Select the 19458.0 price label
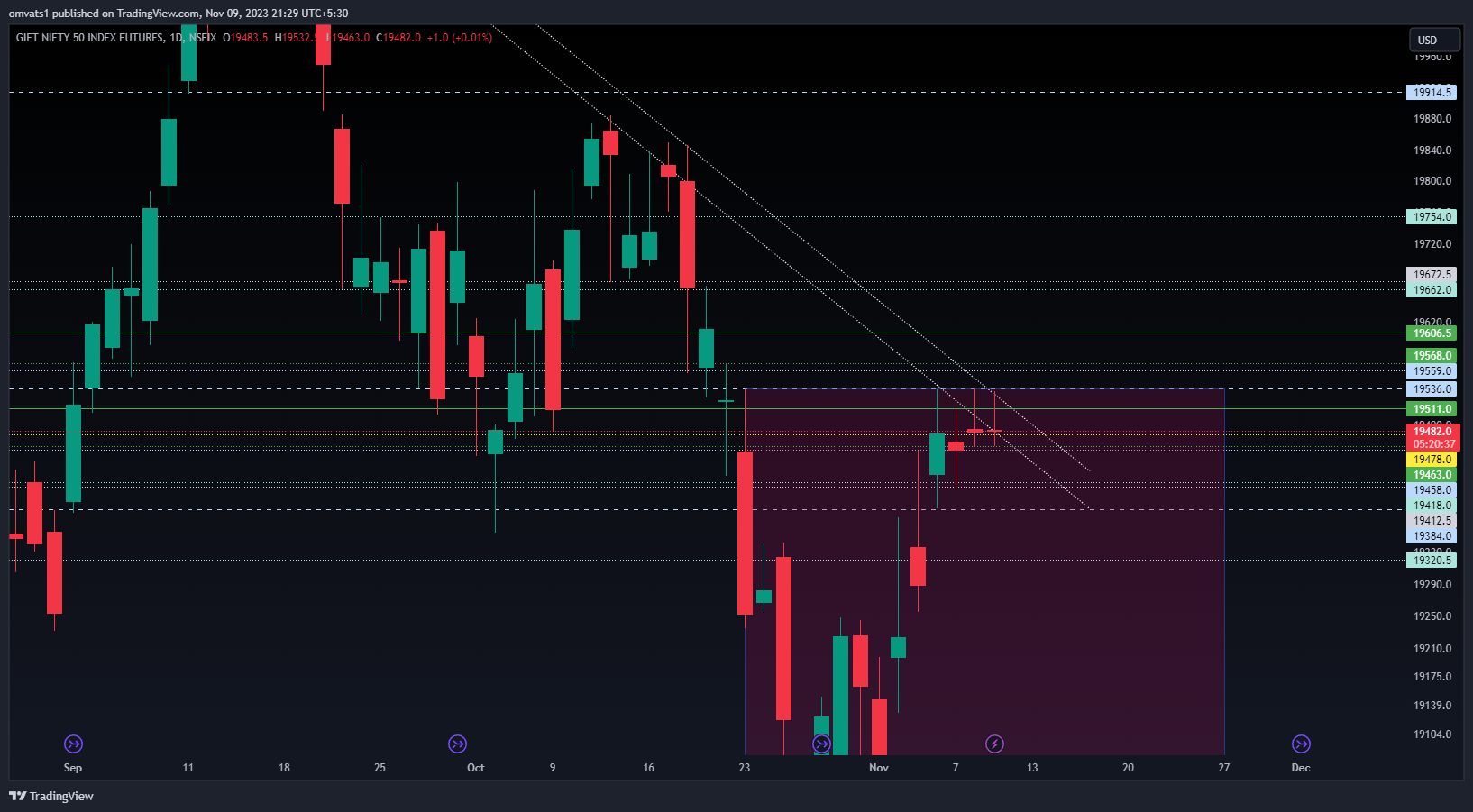The height and width of the screenshot is (812, 1473). pyautogui.click(x=1432, y=490)
